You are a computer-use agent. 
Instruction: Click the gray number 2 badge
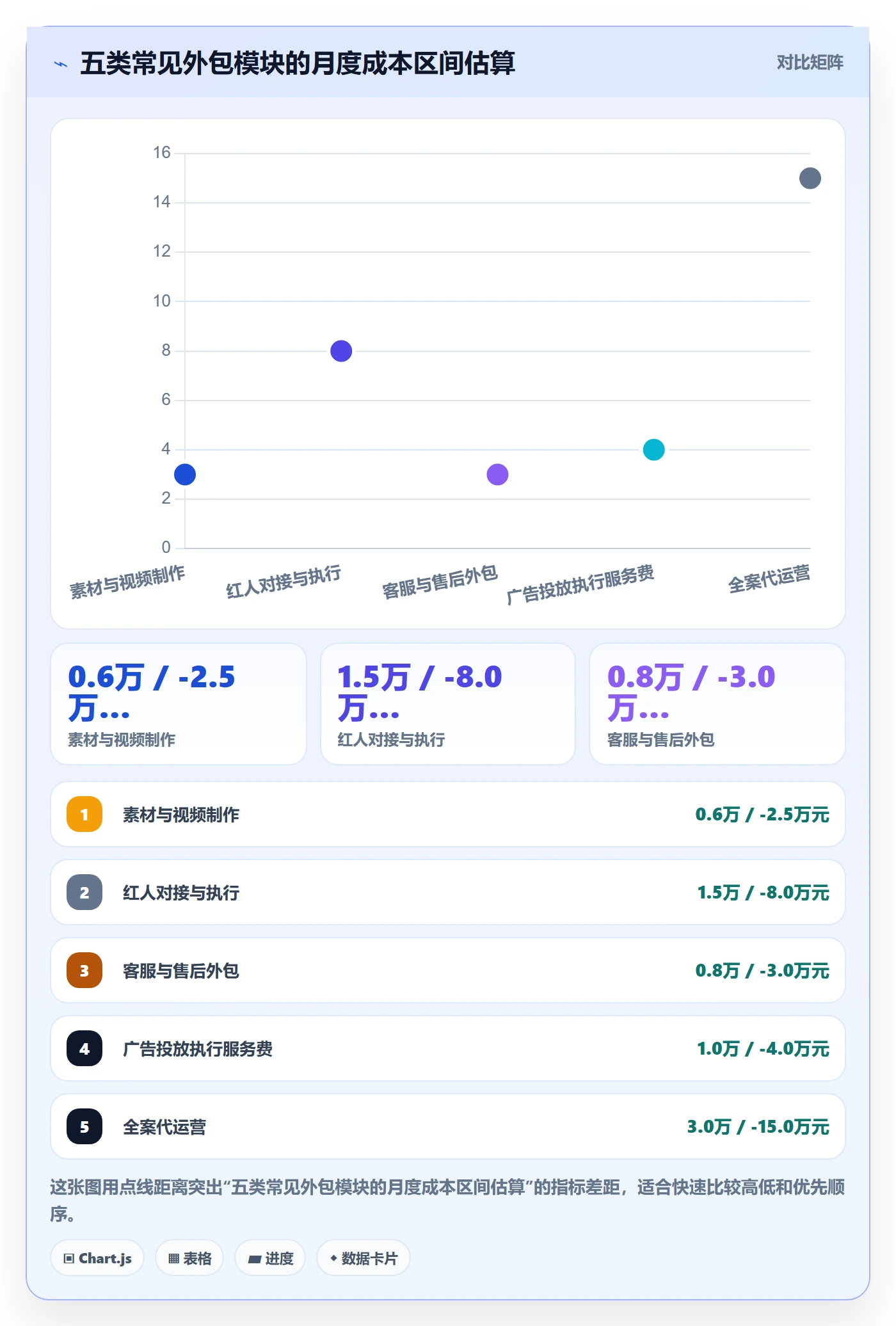84,892
